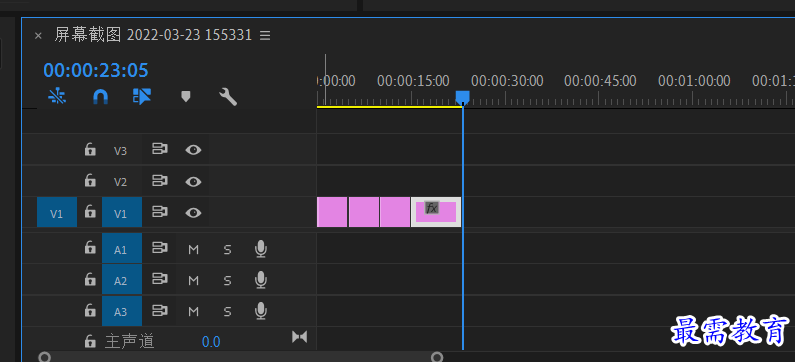
Task: Enable voice-over record on A2 microphone
Action: click(261, 280)
